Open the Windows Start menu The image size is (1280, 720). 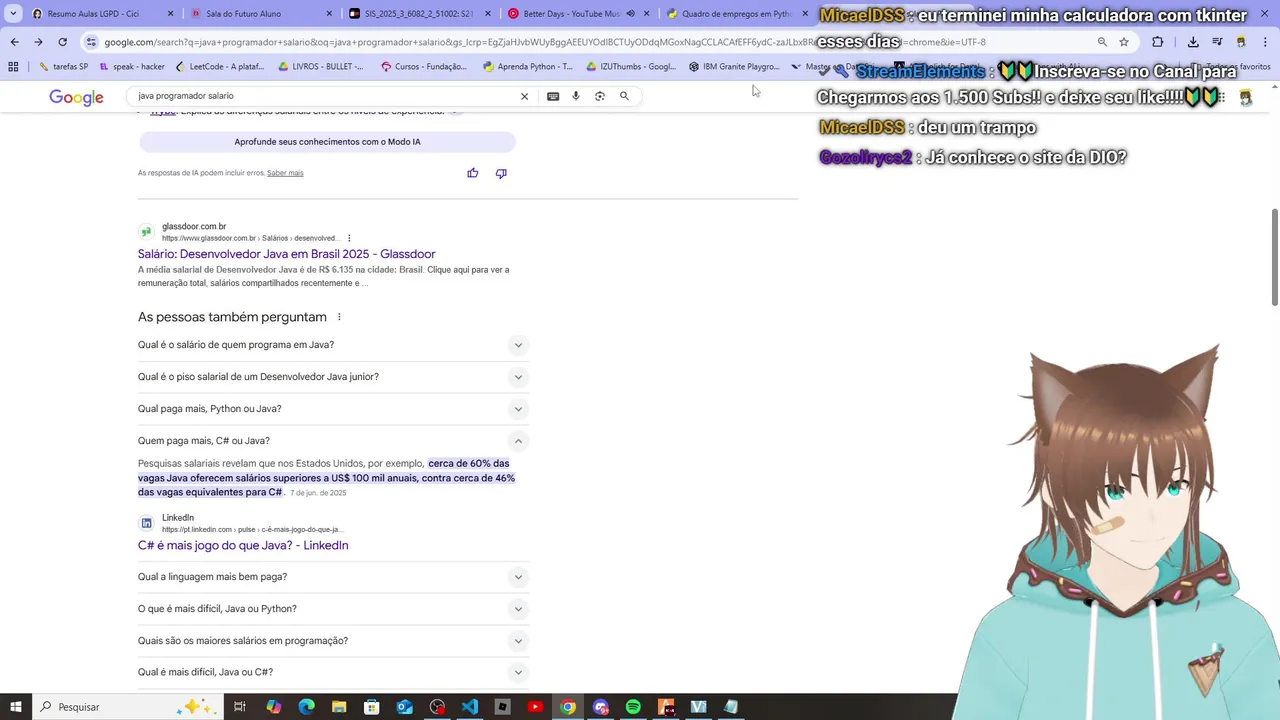[16, 707]
